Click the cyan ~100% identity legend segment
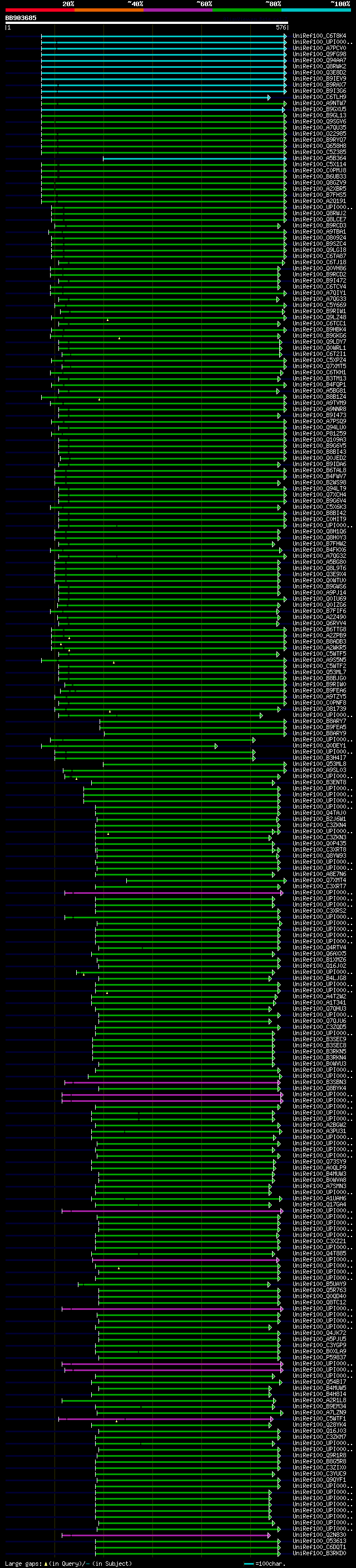The image size is (356, 1568). pyautogui.click(x=317, y=11)
